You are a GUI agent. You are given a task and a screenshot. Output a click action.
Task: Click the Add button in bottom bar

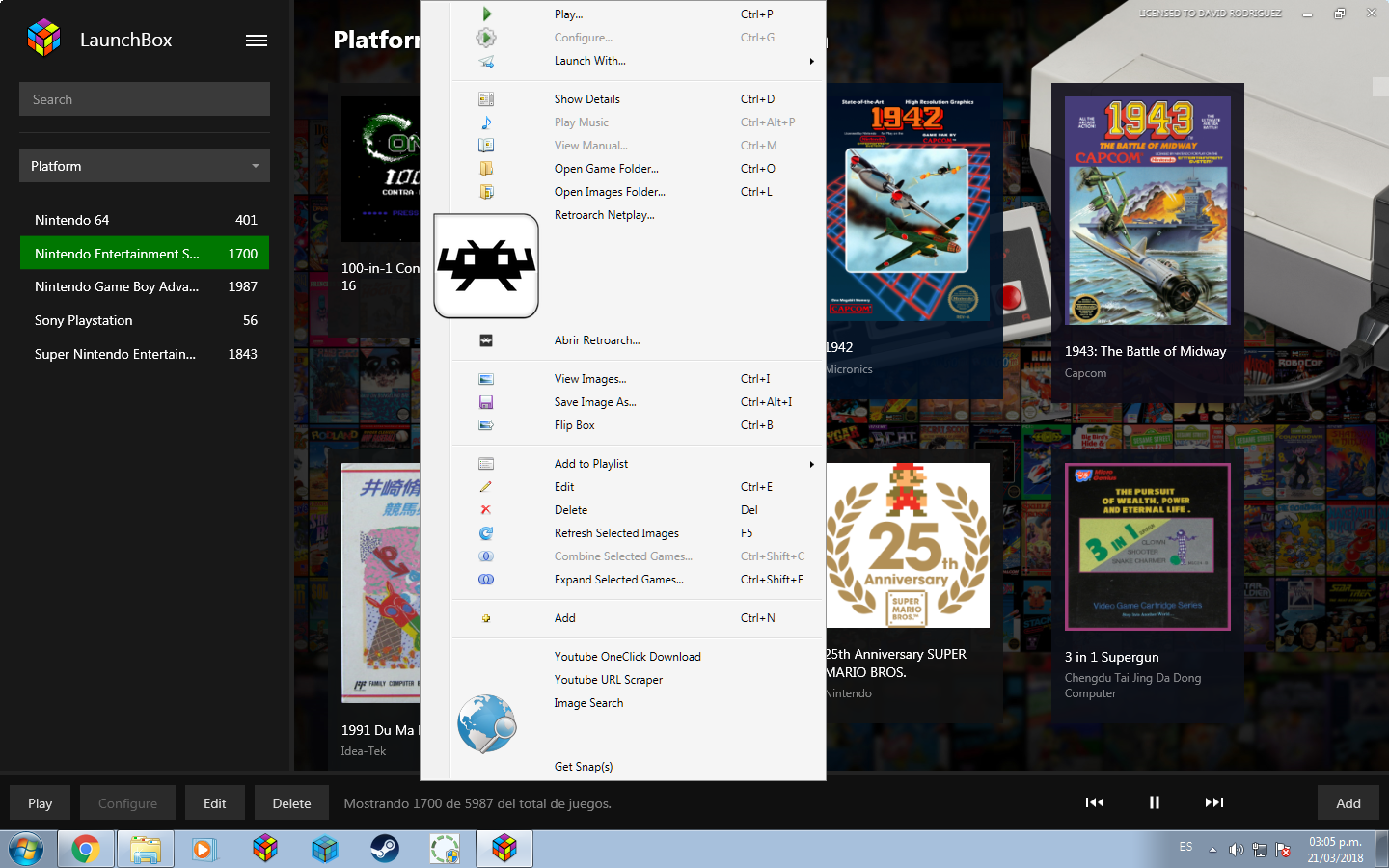click(1348, 803)
